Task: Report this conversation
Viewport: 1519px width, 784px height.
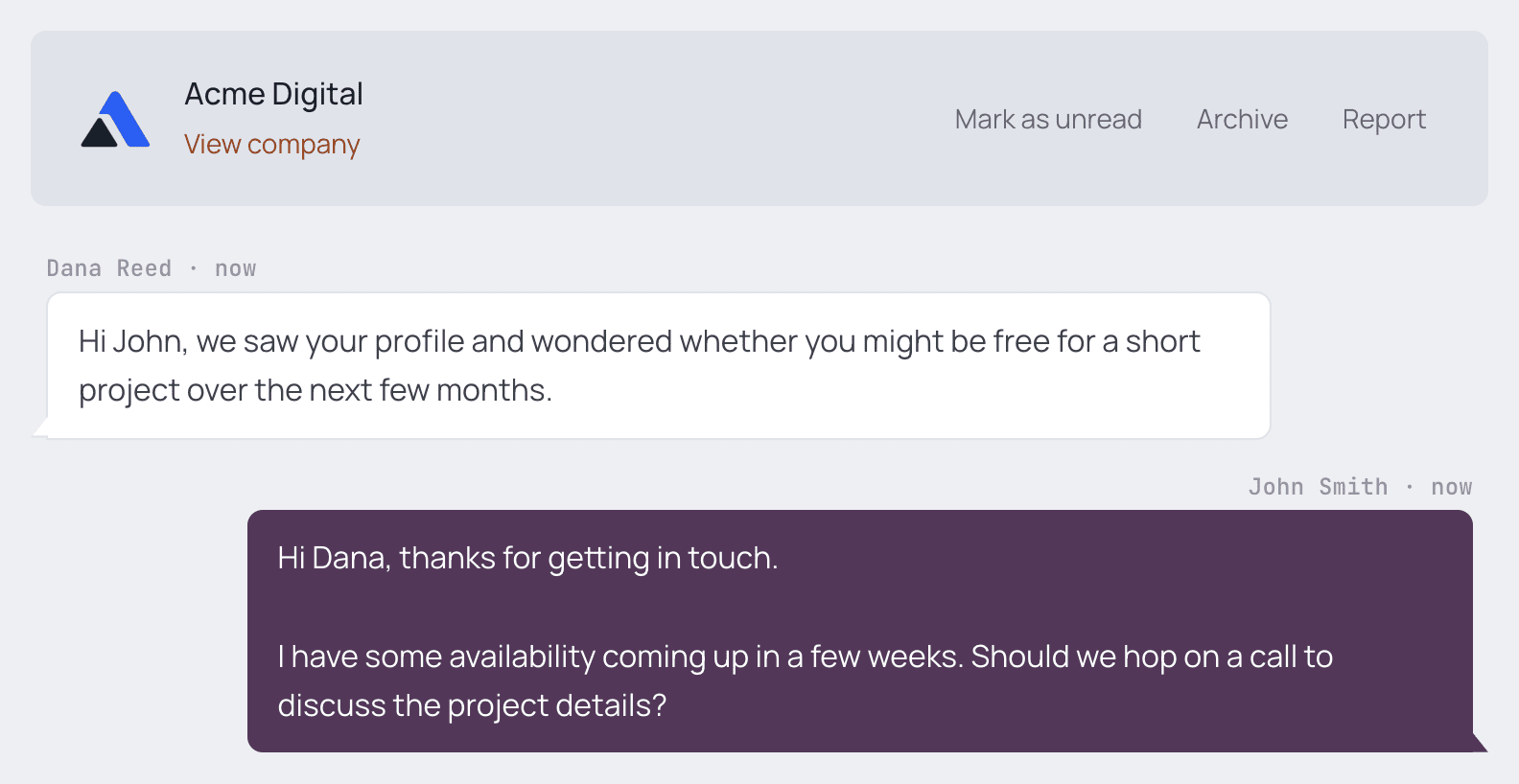Action: click(1384, 120)
